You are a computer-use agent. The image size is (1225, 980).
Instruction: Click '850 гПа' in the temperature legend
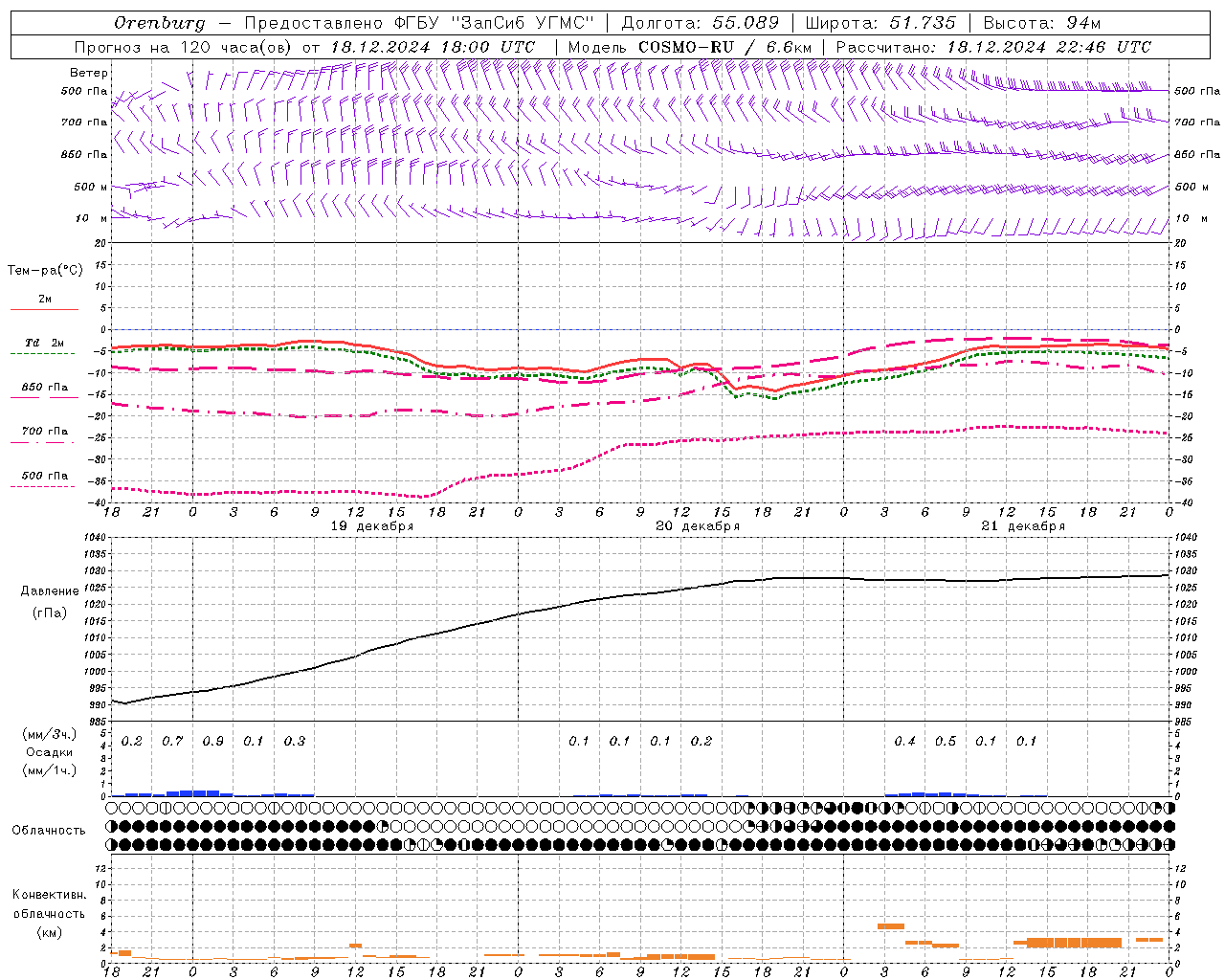tap(45, 387)
